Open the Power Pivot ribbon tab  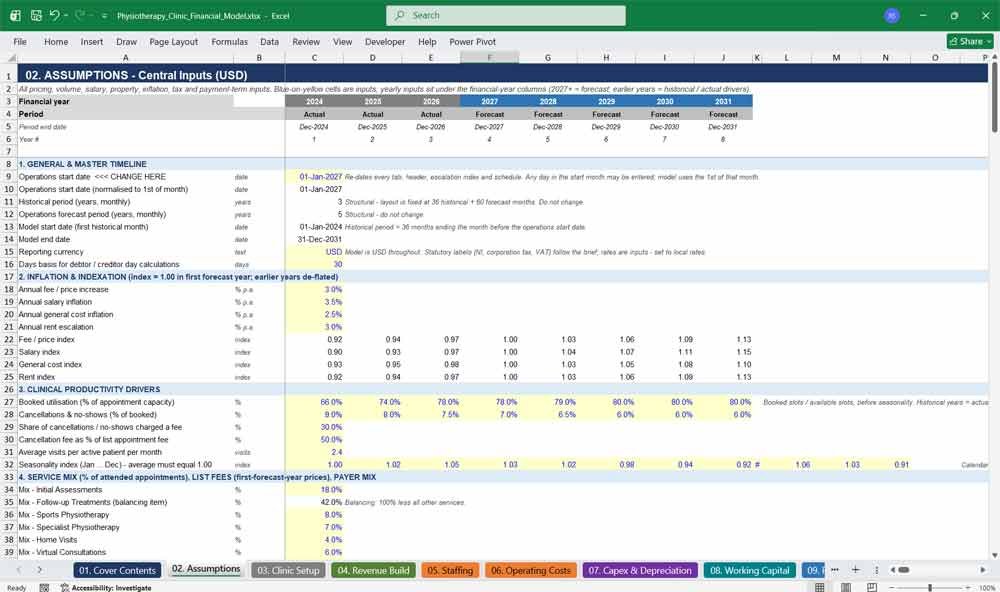473,41
